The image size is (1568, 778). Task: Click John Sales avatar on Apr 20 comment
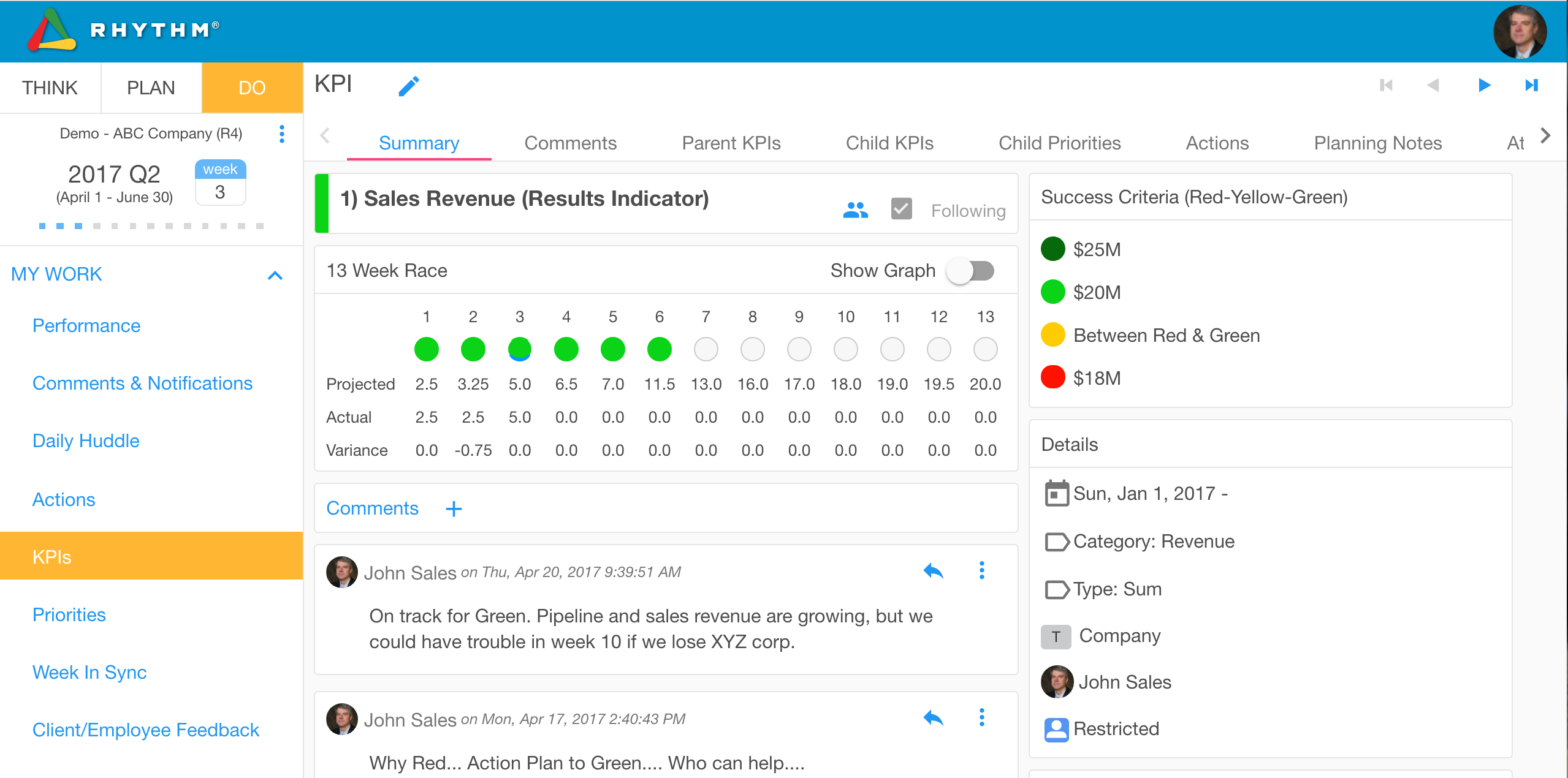(341, 572)
